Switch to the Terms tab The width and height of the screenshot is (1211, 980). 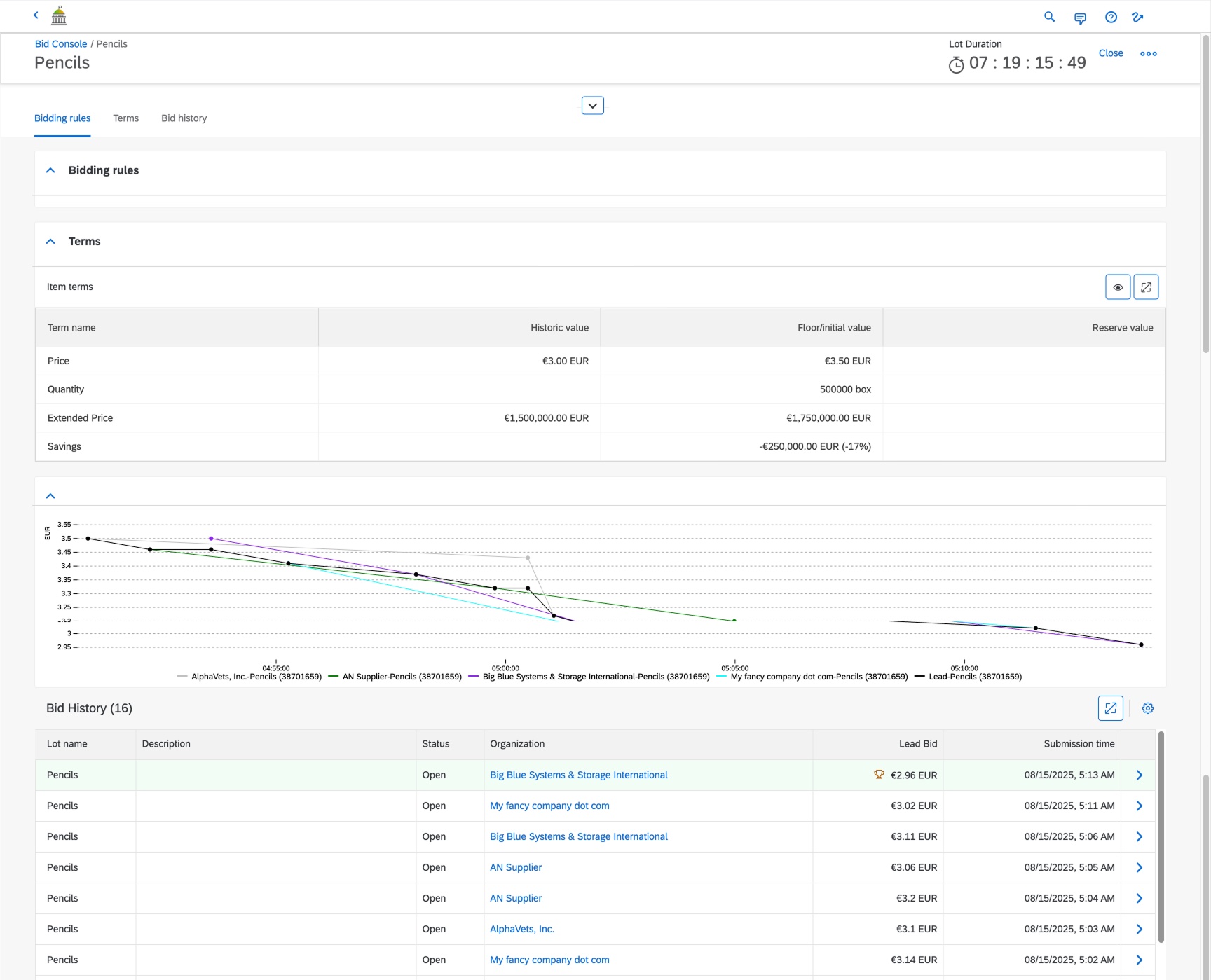[x=126, y=118]
